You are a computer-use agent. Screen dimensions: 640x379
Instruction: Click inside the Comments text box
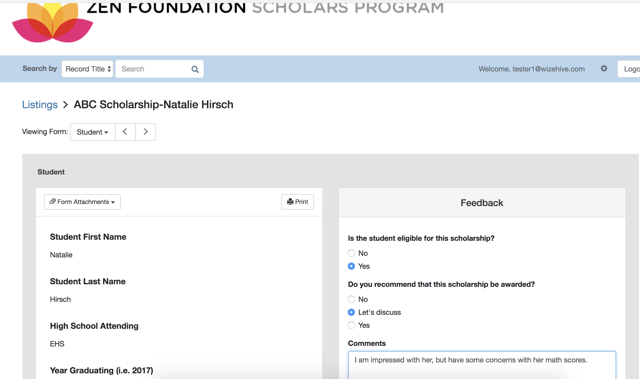pos(482,365)
